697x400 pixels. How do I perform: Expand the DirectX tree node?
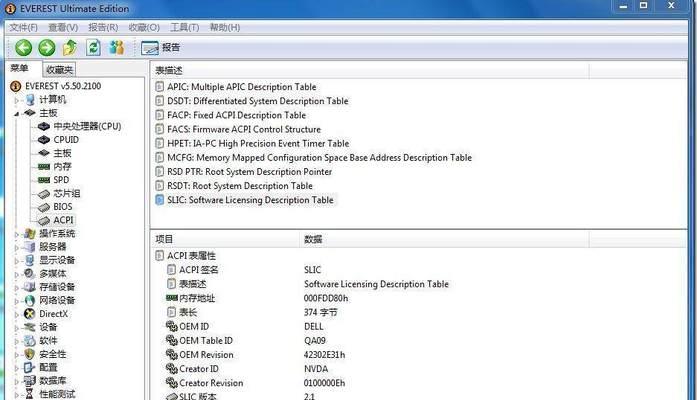point(16,315)
